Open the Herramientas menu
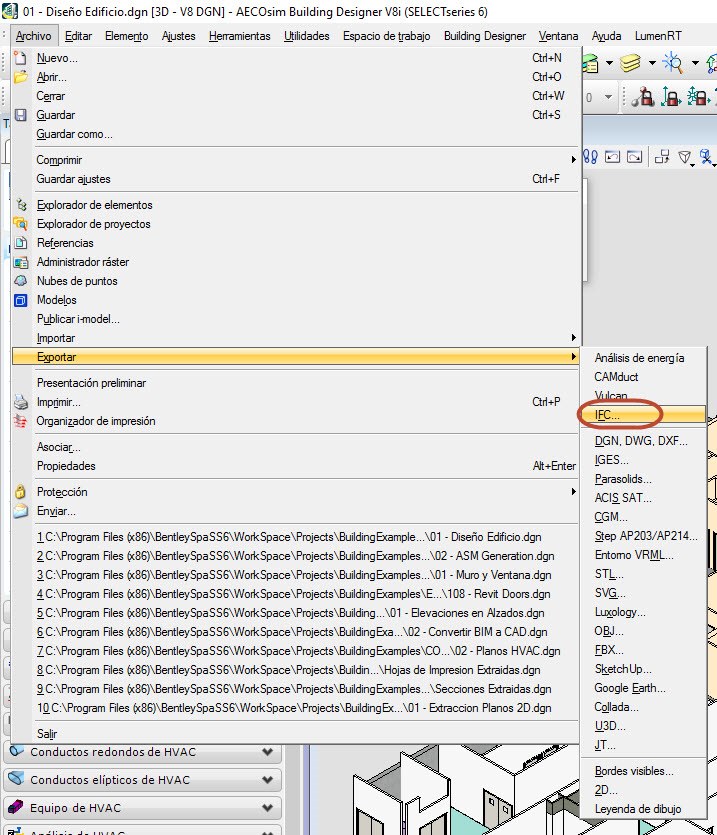717x835 pixels. pyautogui.click(x=240, y=36)
